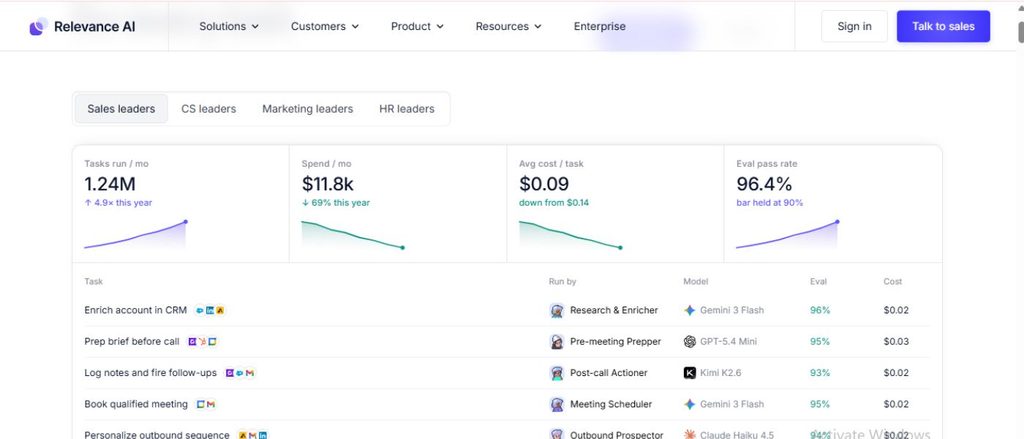Click the $11.8k spend value
1024x439 pixels.
click(x=327, y=184)
